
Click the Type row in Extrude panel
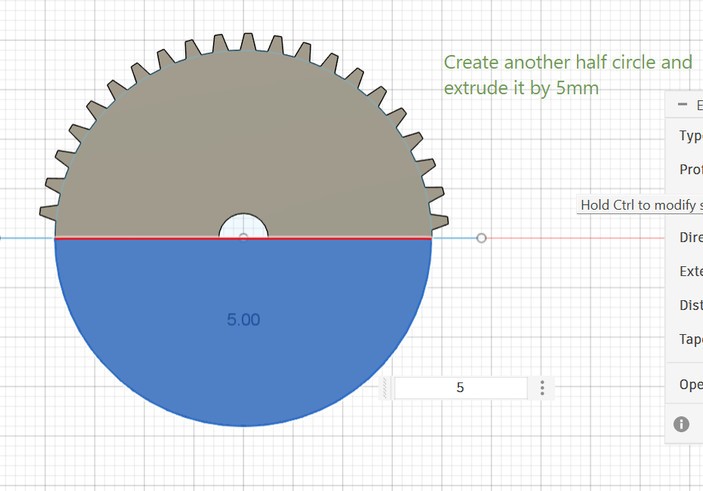(x=684, y=135)
